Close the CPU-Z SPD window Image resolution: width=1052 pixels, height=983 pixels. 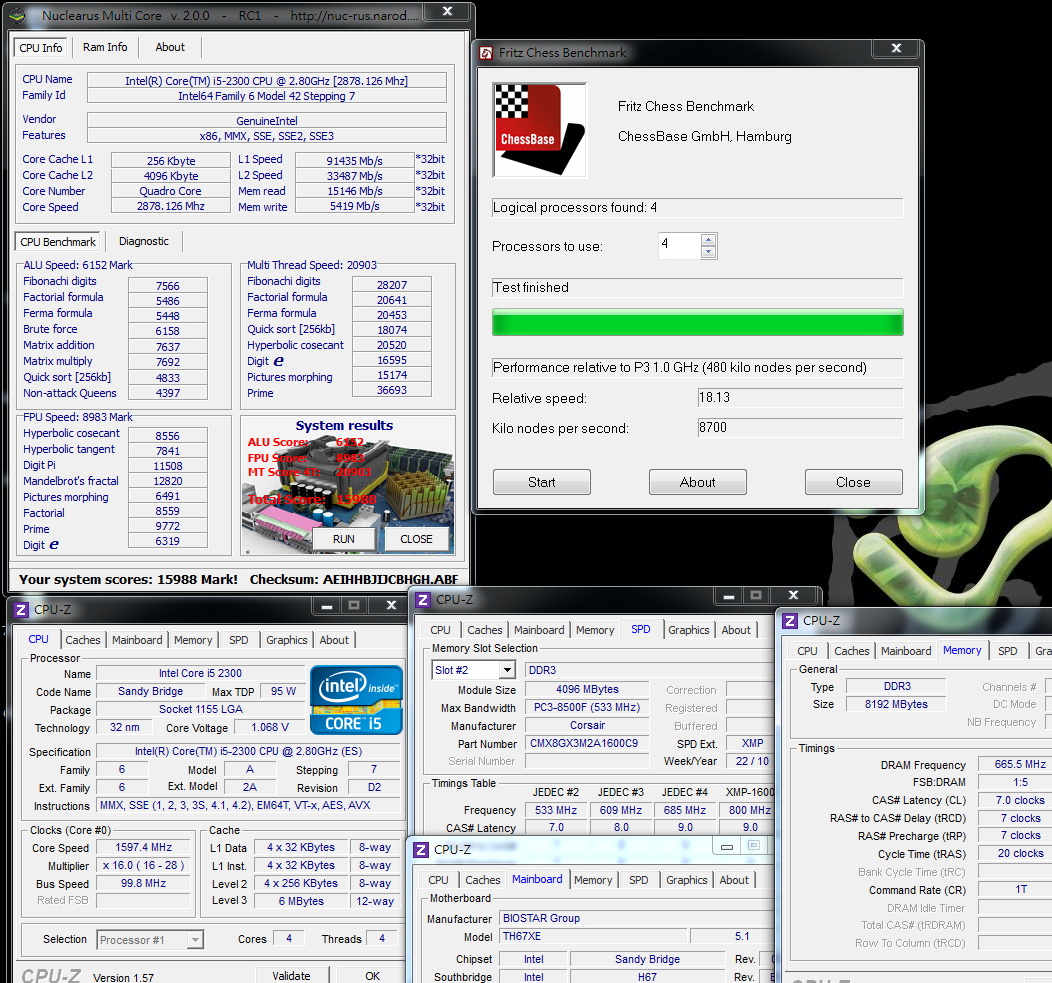point(794,595)
